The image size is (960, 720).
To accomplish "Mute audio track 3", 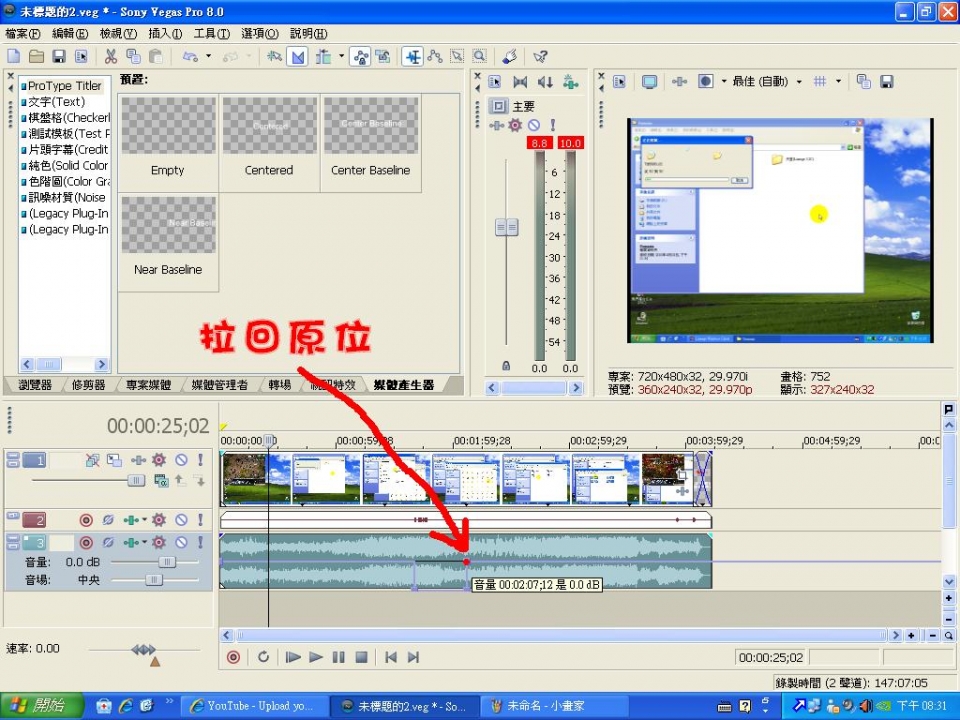I will [181, 542].
